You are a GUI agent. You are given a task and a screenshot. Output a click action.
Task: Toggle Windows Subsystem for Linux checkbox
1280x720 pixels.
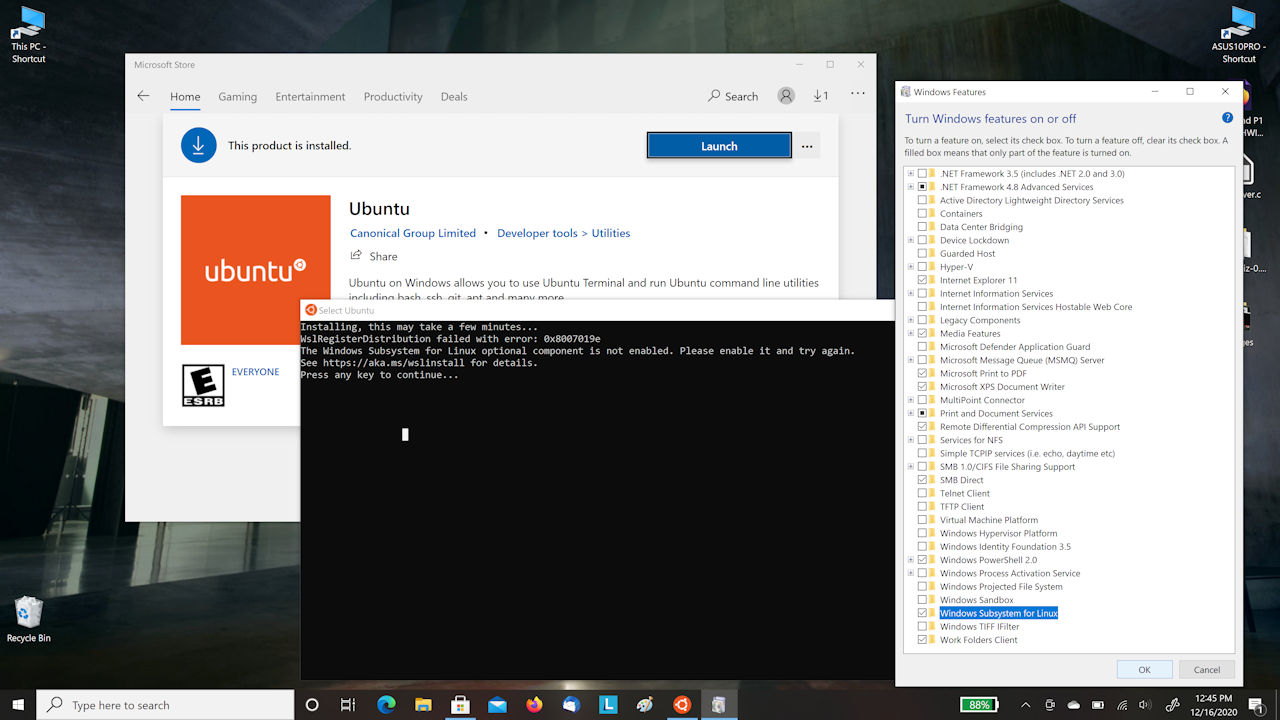[x=922, y=614]
